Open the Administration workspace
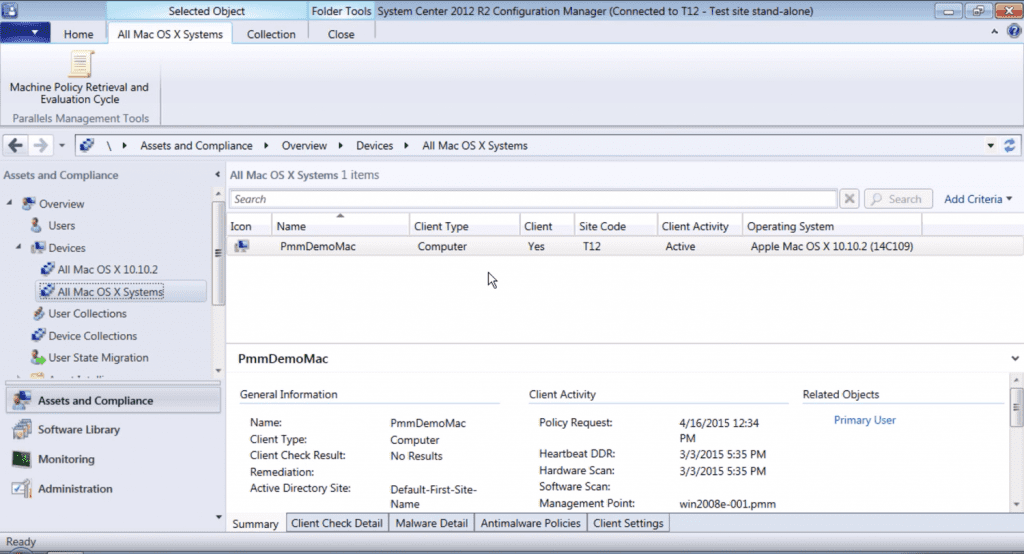The width and height of the screenshot is (1024, 554). 114,488
